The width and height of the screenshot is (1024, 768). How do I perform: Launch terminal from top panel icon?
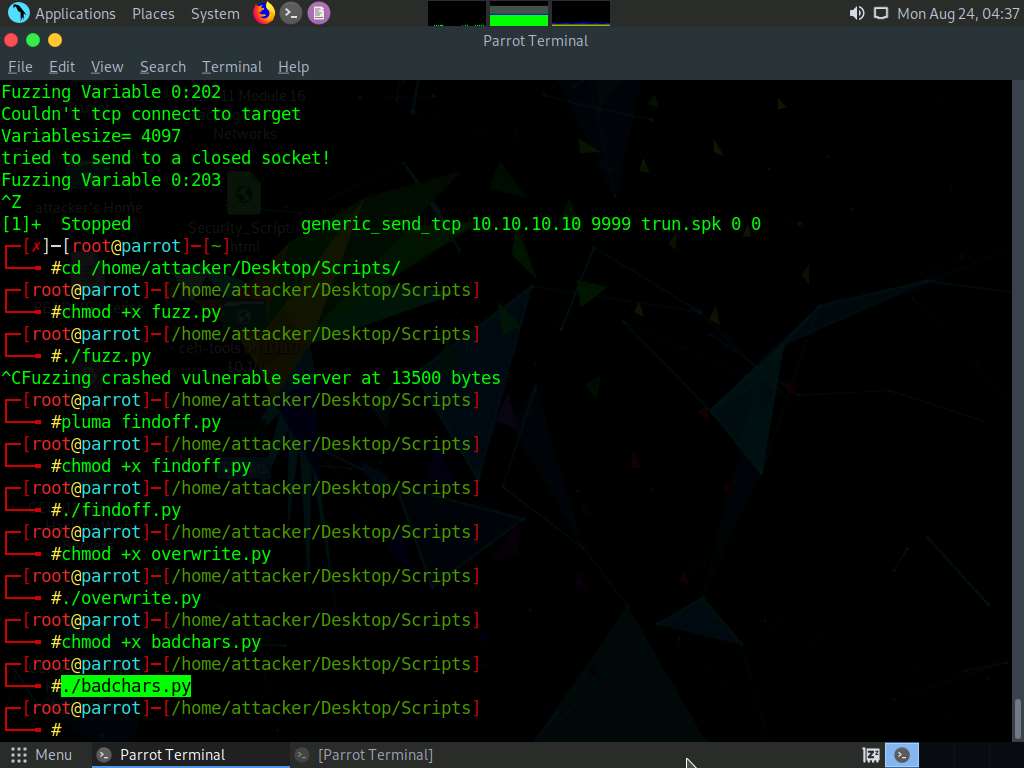291,13
